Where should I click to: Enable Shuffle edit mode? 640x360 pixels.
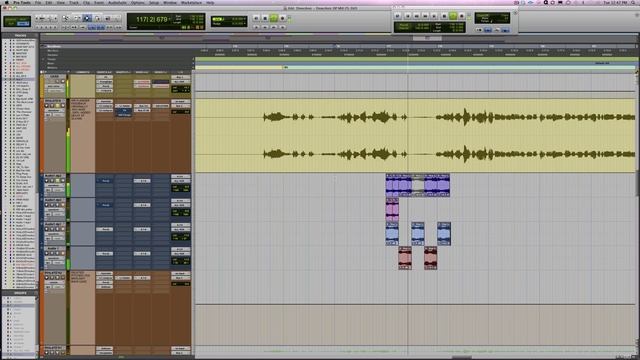click(11, 19)
